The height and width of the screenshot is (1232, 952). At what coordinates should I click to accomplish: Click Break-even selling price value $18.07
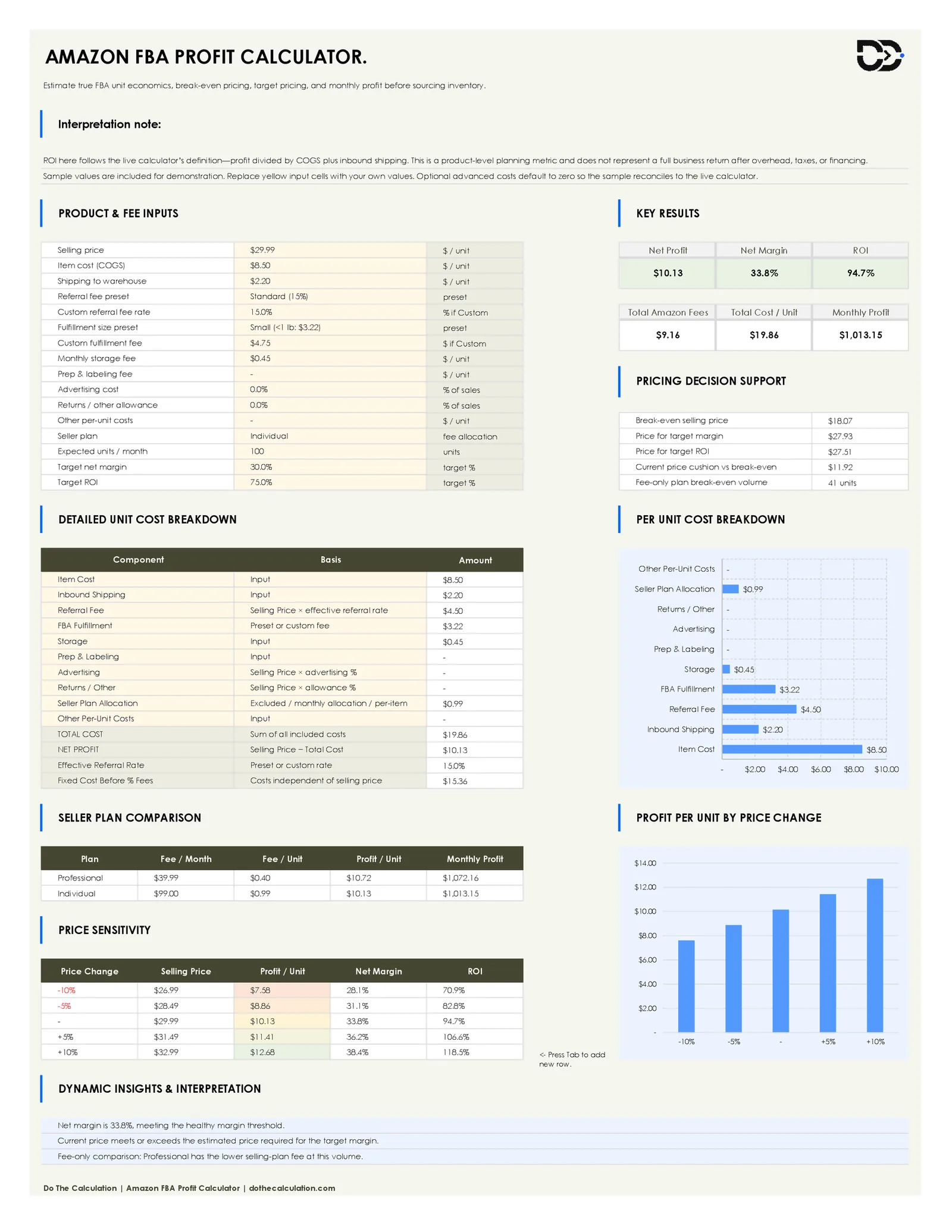[x=860, y=421]
